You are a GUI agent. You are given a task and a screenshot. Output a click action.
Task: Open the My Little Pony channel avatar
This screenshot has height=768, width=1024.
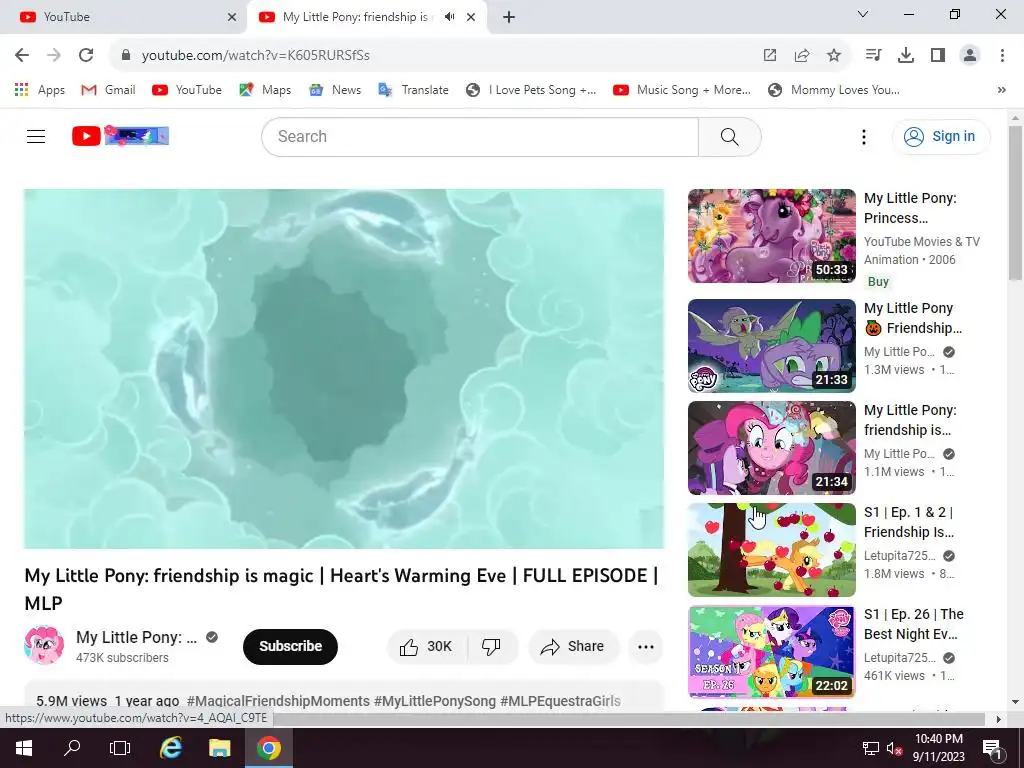[x=44, y=645]
